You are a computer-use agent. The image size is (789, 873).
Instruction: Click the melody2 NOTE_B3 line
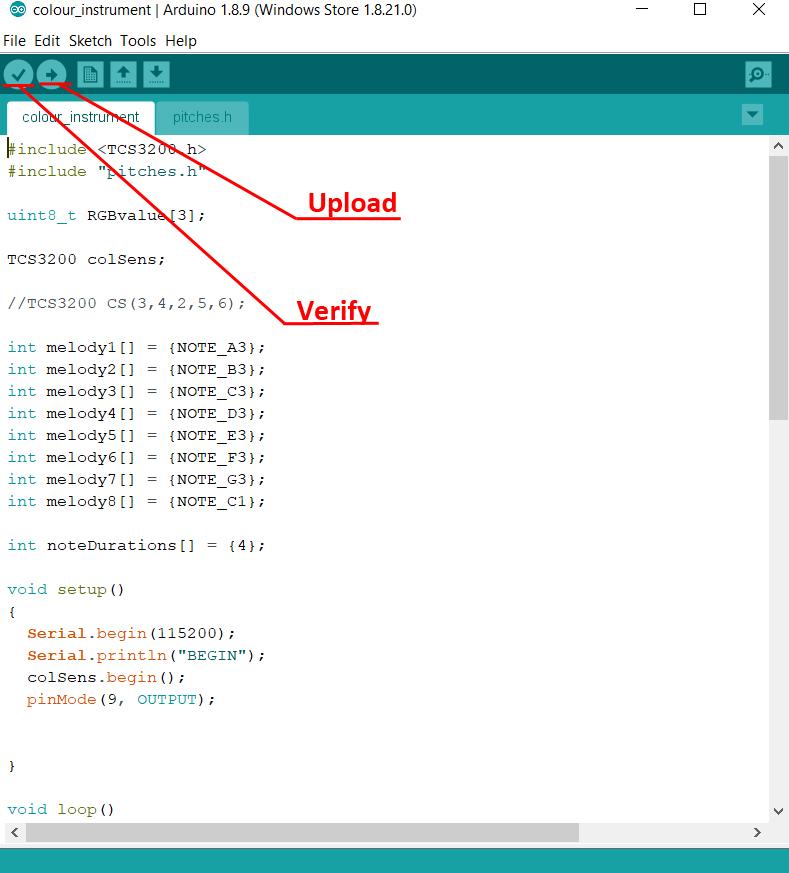pyautogui.click(x=136, y=370)
